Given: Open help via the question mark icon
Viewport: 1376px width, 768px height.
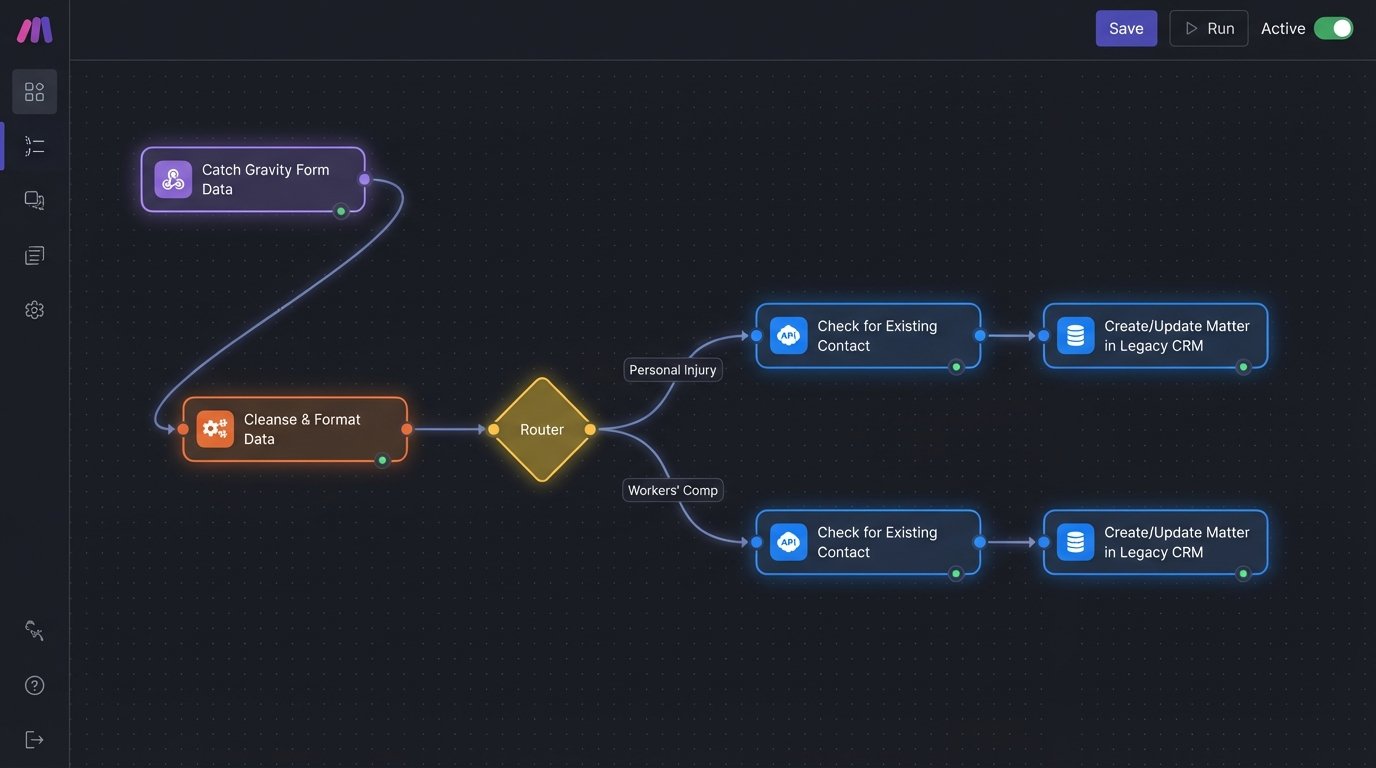Looking at the screenshot, I should [34, 685].
